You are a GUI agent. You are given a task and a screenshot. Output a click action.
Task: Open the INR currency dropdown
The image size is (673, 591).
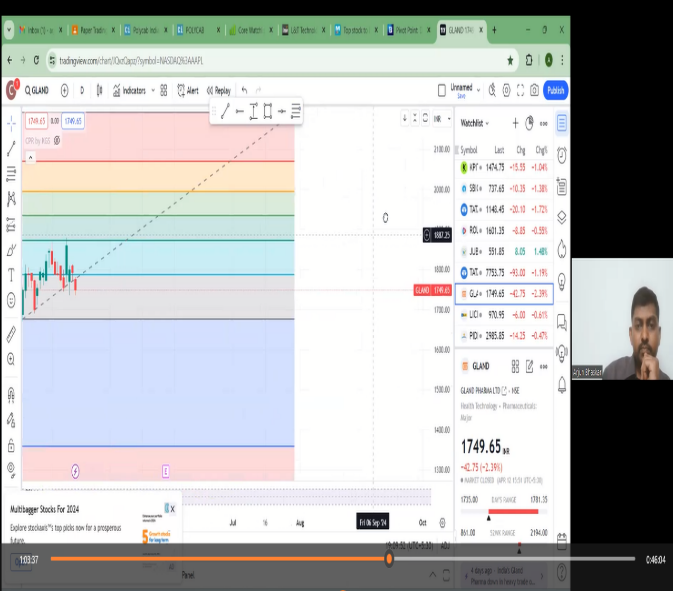point(442,119)
